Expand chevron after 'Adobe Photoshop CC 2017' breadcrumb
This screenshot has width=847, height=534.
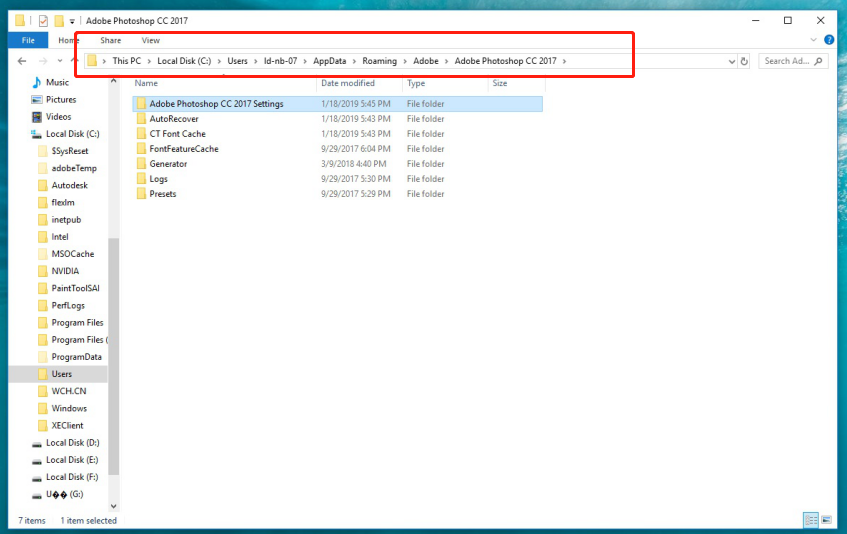[564, 62]
